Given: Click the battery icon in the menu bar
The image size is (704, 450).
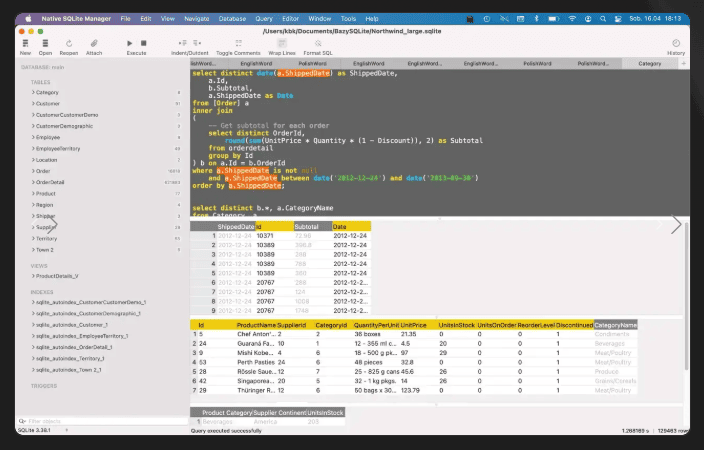Looking at the screenshot, I should [x=554, y=19].
